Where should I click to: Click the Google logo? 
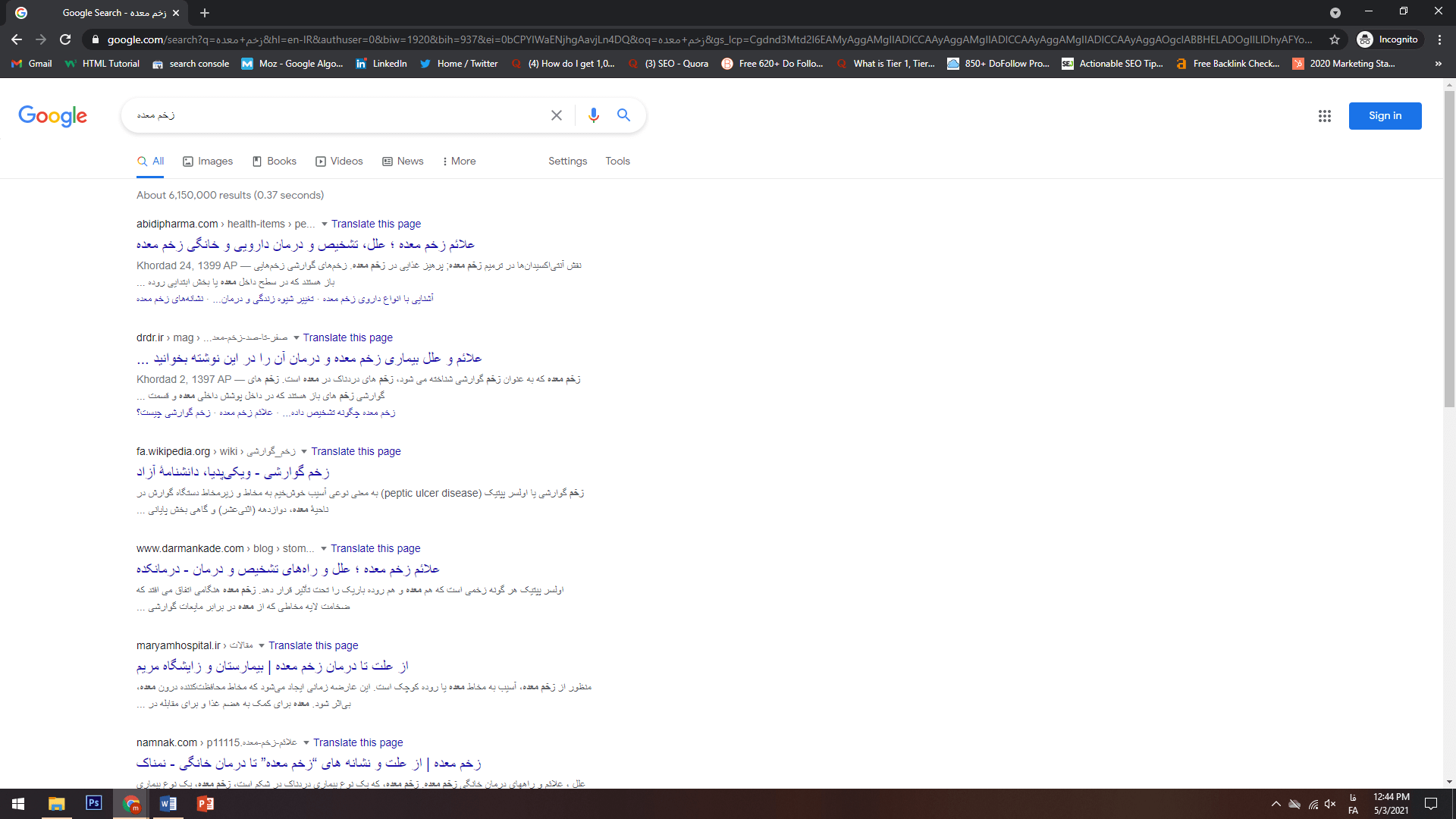52,116
